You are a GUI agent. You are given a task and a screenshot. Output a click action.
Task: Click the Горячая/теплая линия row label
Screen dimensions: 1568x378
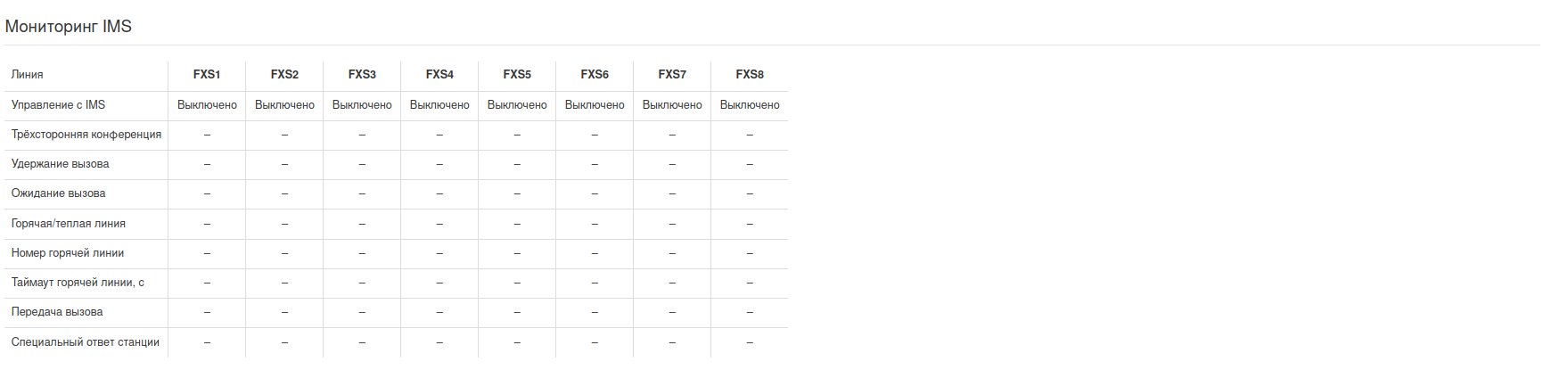pos(69,224)
